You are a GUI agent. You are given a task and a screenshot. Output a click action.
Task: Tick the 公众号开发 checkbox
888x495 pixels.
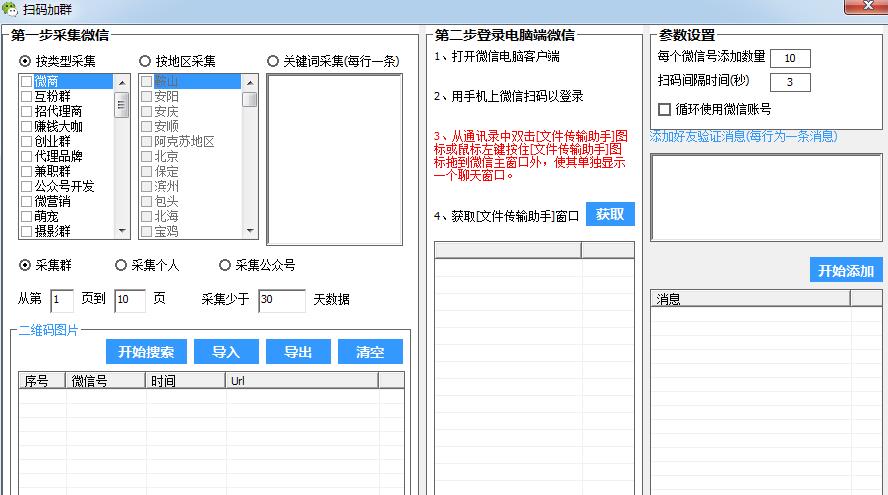27,186
